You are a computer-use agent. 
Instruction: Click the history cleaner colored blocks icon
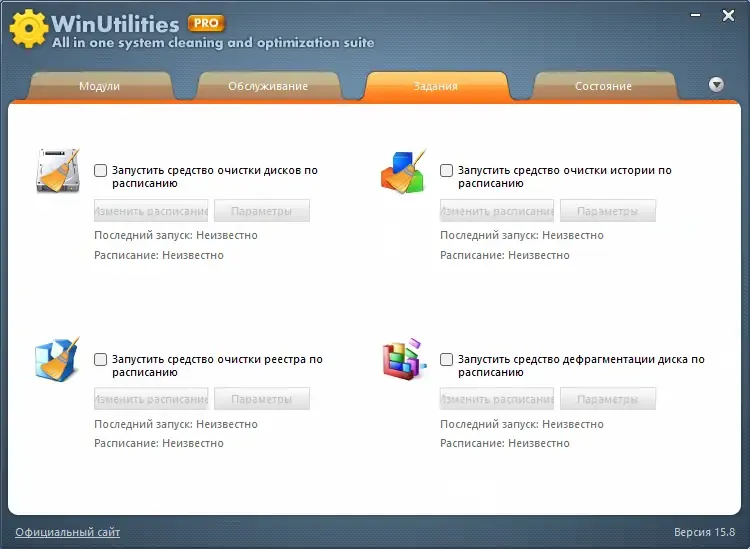coord(403,172)
